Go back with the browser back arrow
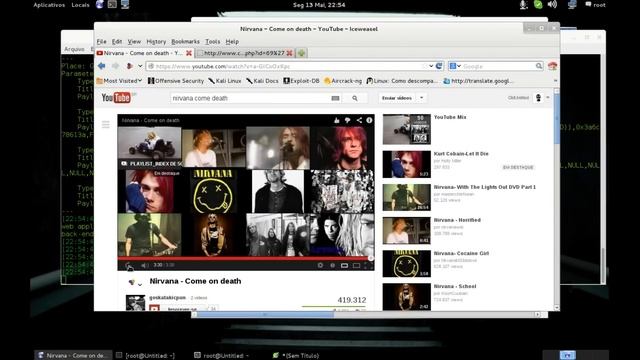The height and width of the screenshot is (360, 640). [101, 66]
